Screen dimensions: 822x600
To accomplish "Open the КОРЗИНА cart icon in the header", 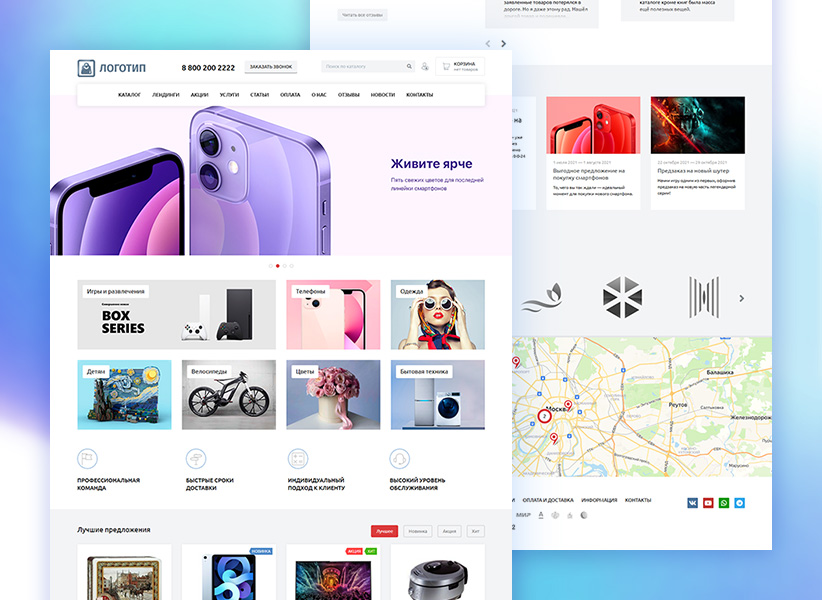I will [x=446, y=67].
